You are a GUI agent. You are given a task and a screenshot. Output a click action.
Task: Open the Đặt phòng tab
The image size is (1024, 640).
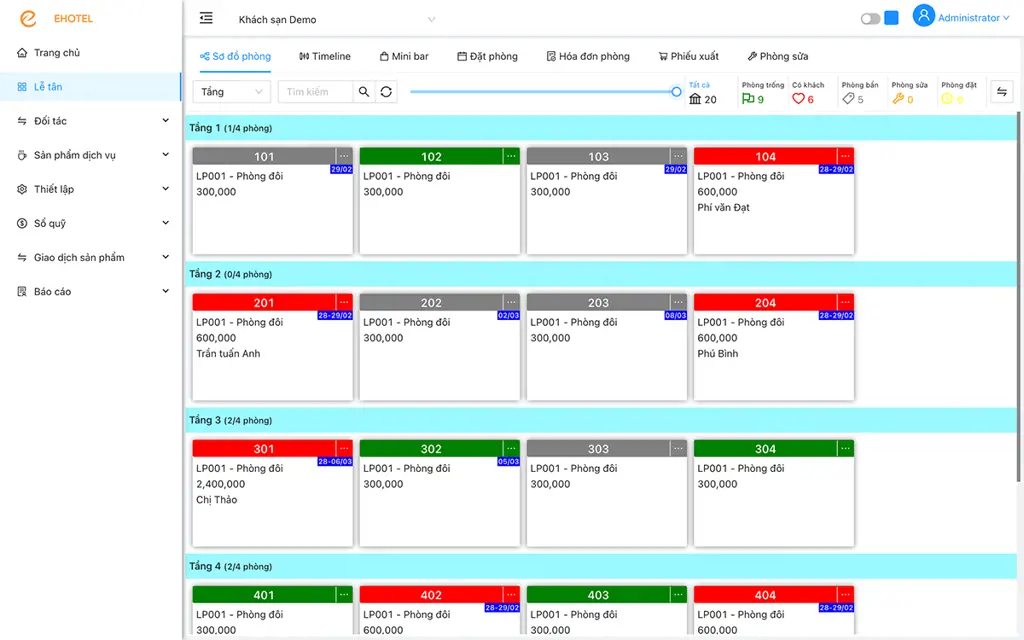click(487, 56)
